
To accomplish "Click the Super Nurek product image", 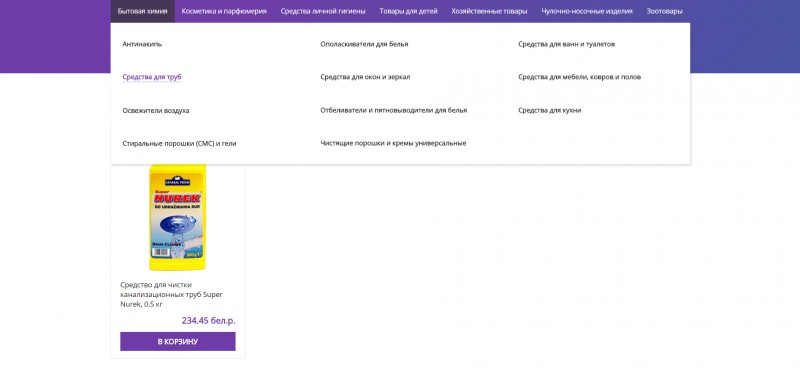I will [x=178, y=217].
